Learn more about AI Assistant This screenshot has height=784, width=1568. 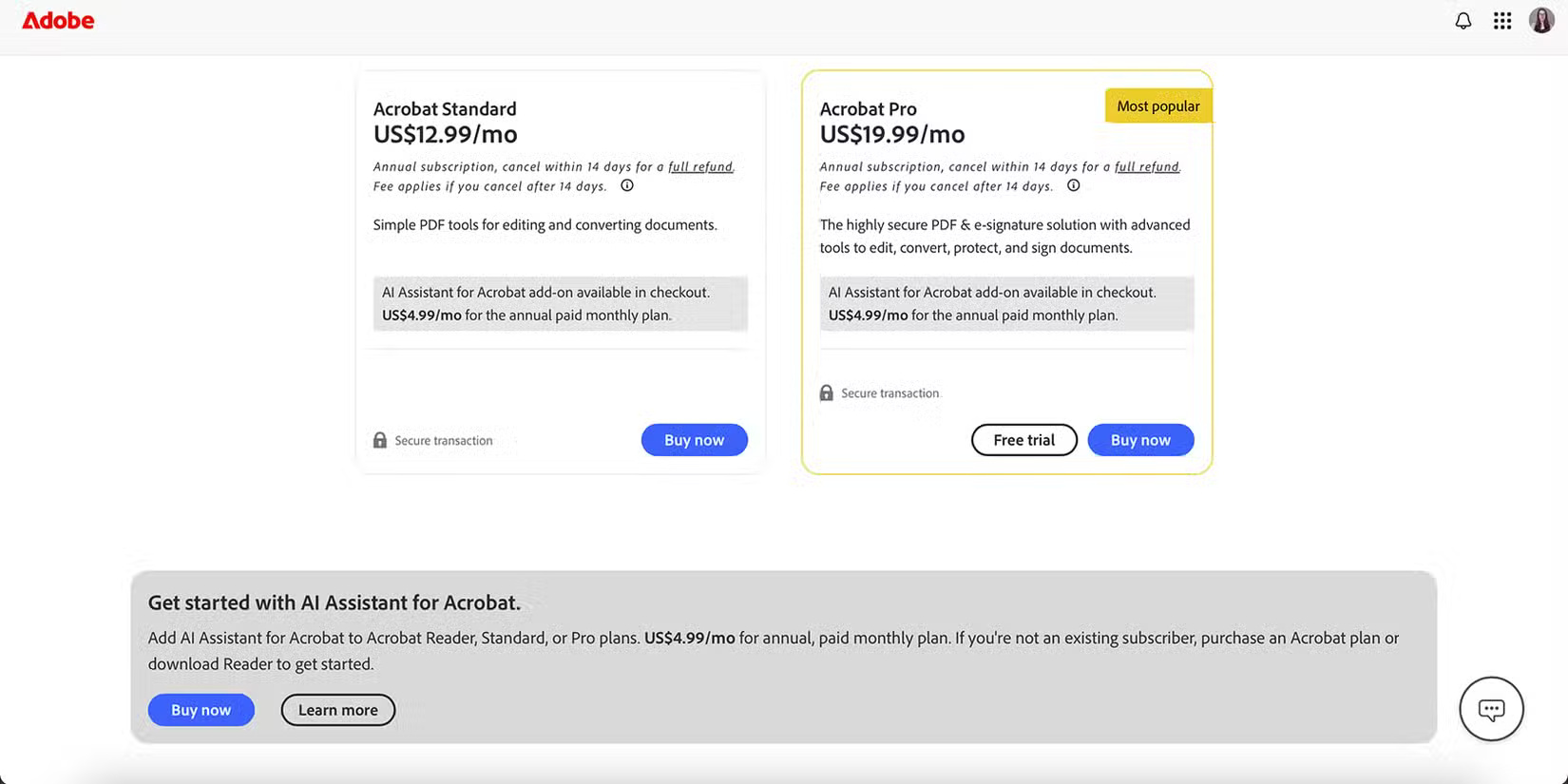tap(337, 709)
